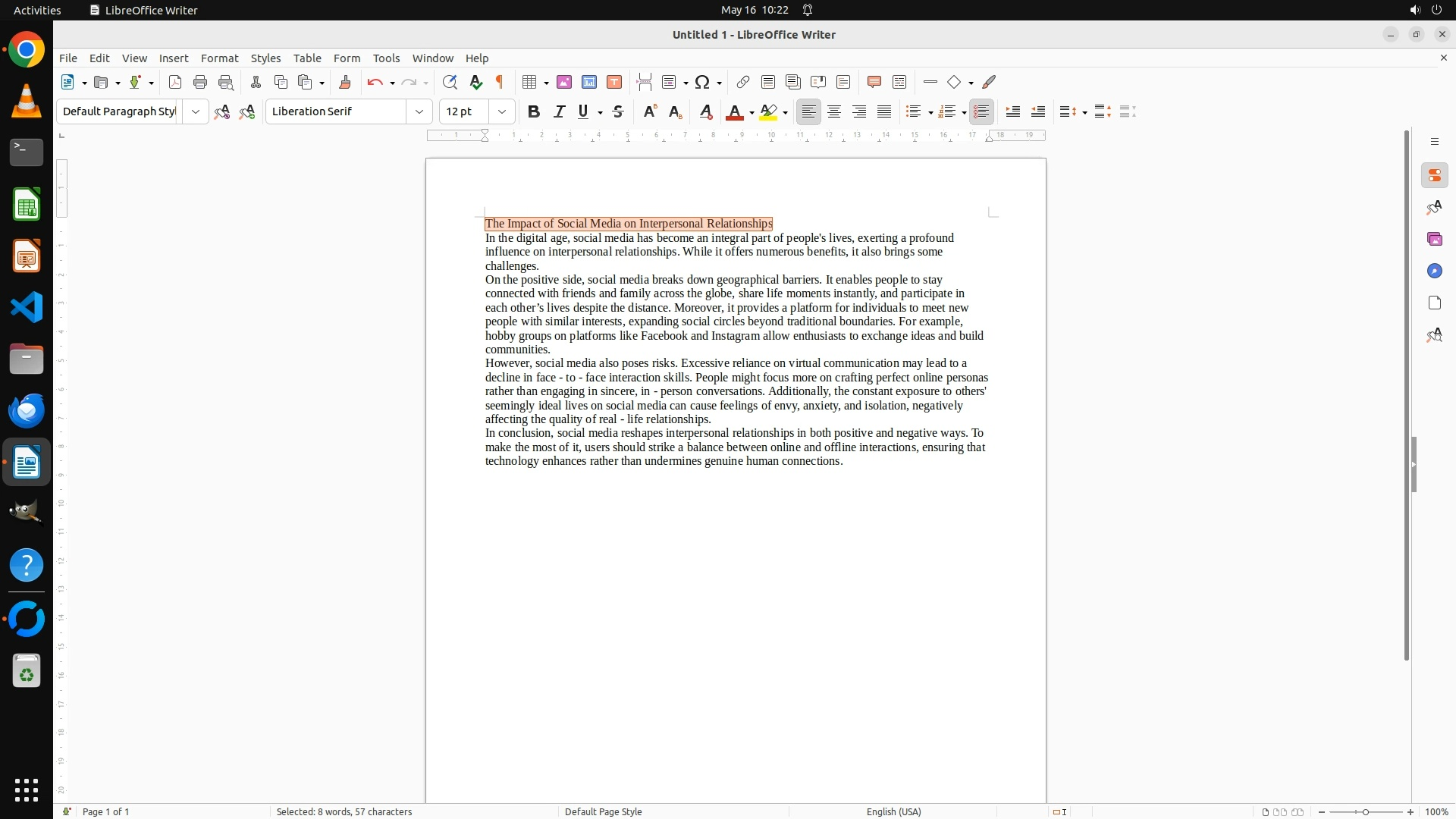
Task: Open the Format menu
Action: pos(219,58)
